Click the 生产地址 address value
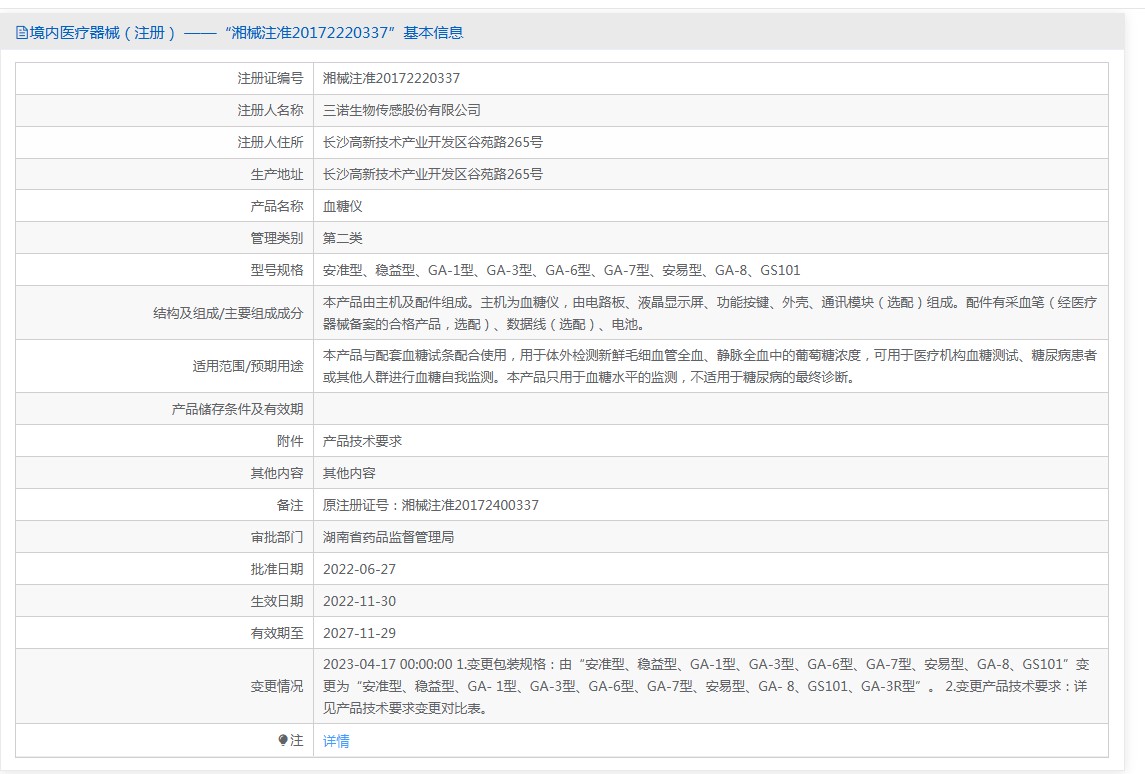 (x=432, y=174)
